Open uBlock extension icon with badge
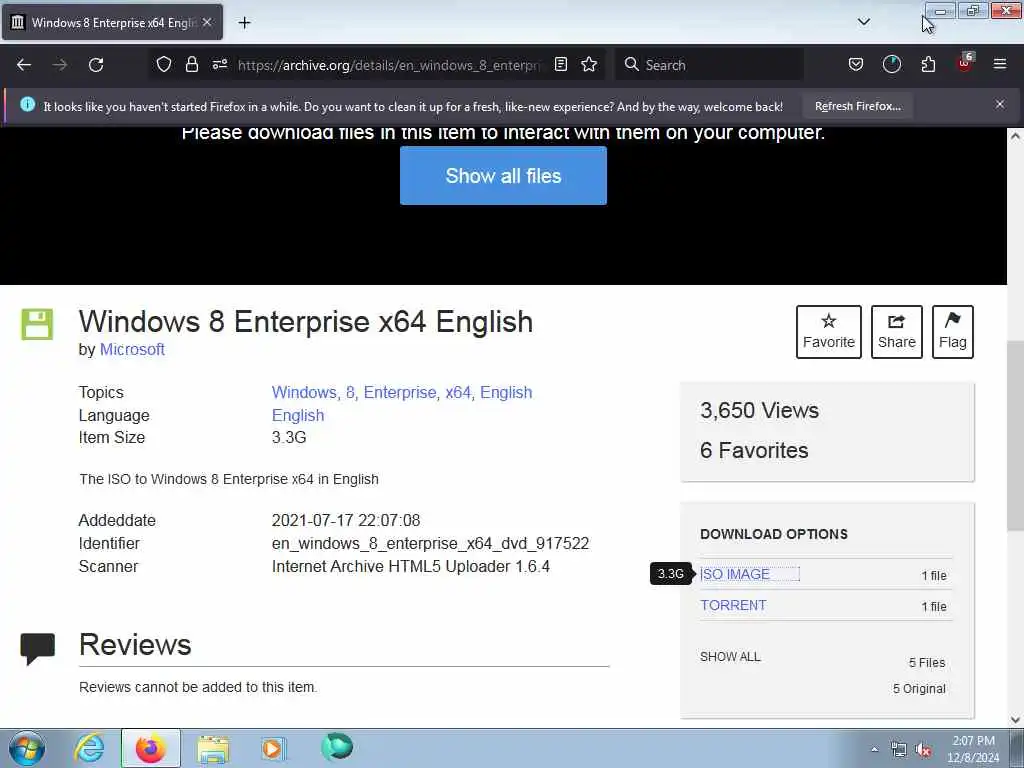Screen dimensions: 1024x768 pyautogui.click(x=965, y=63)
